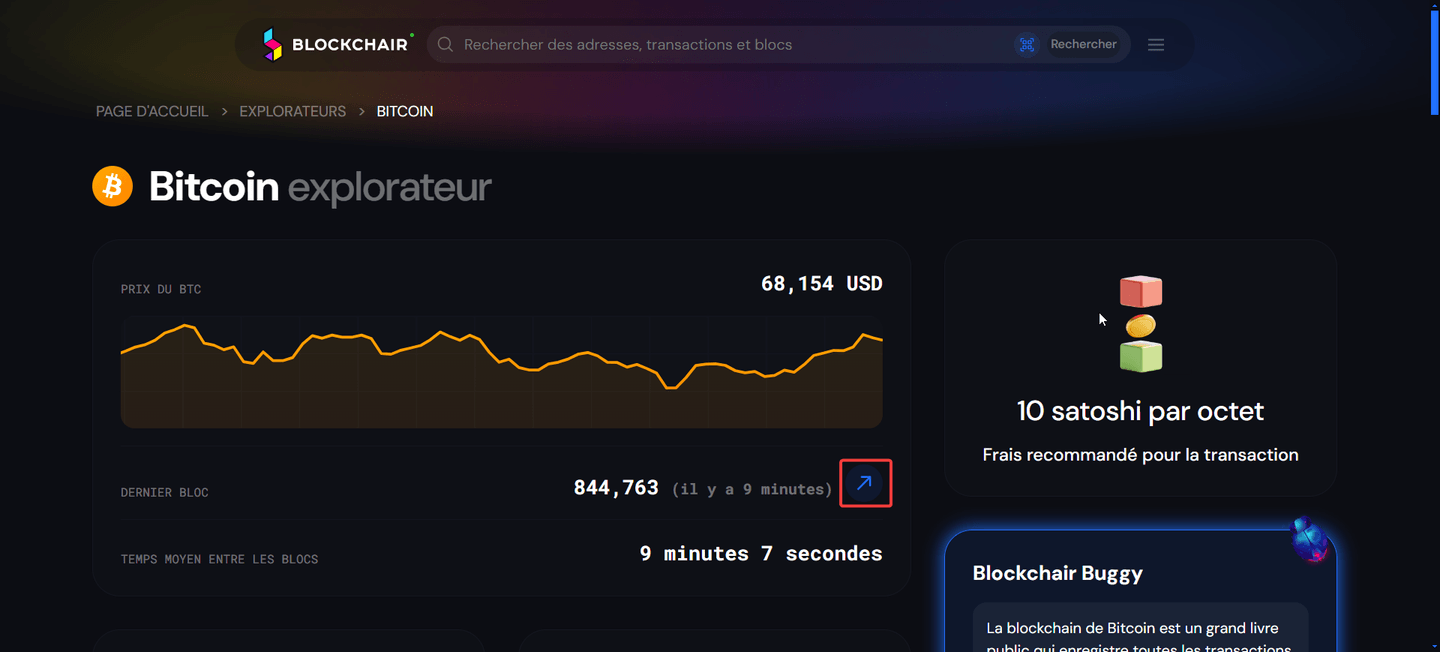Screen dimensions: 1440x652
Task: Click the Bitcoin coin icon next to the title
Action: [x=112, y=186]
